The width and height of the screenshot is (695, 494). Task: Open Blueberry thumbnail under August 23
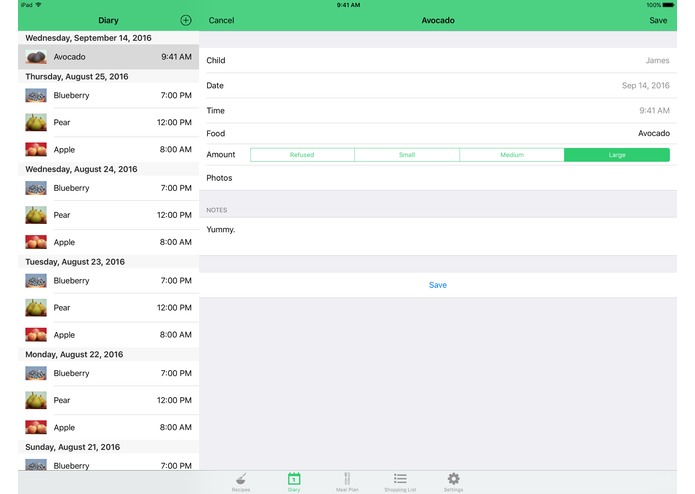[36, 280]
